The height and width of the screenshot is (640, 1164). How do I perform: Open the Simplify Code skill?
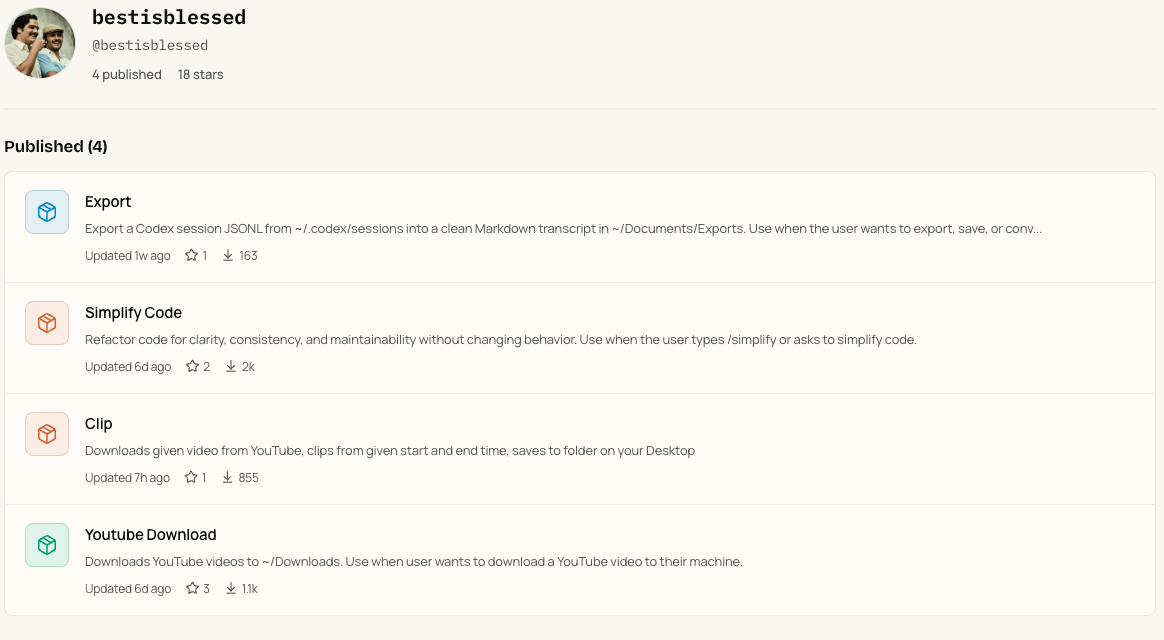(133, 313)
